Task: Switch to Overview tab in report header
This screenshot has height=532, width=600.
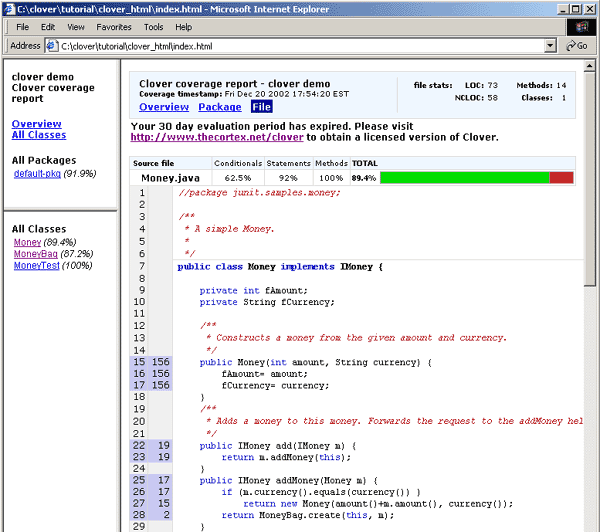Action: click(164, 107)
